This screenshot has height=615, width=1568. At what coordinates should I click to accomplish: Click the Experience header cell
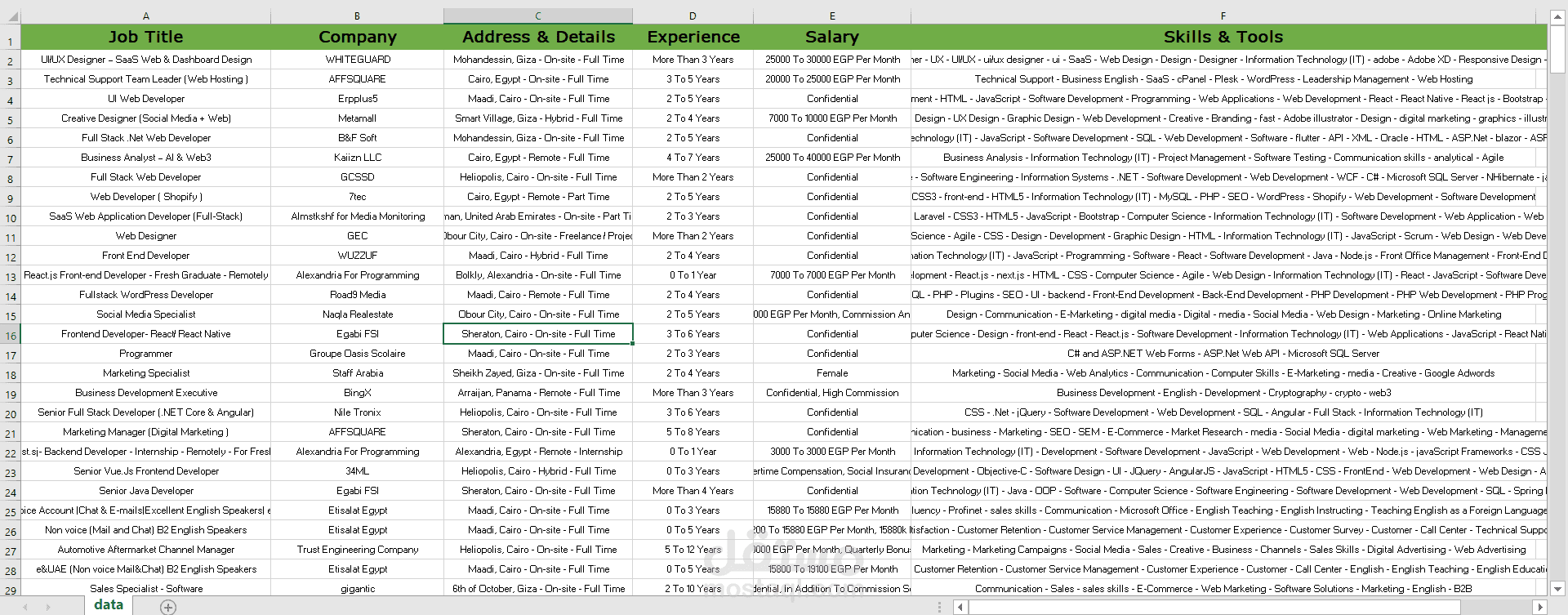693,37
